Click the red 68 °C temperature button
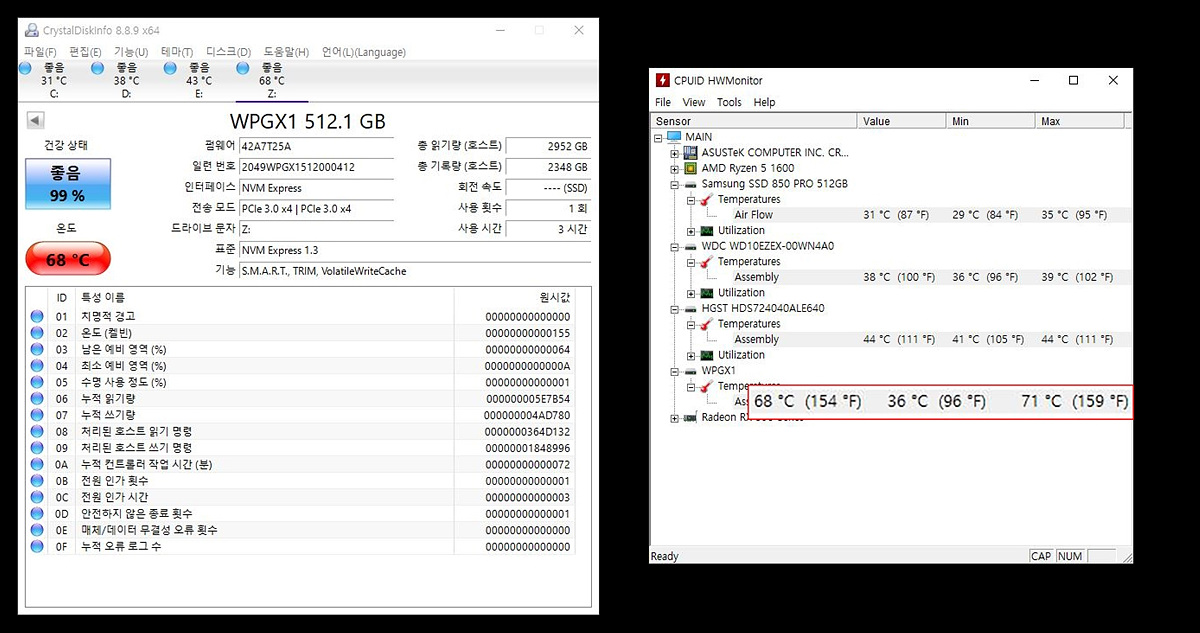This screenshot has height=633, width=1200. tap(68, 260)
